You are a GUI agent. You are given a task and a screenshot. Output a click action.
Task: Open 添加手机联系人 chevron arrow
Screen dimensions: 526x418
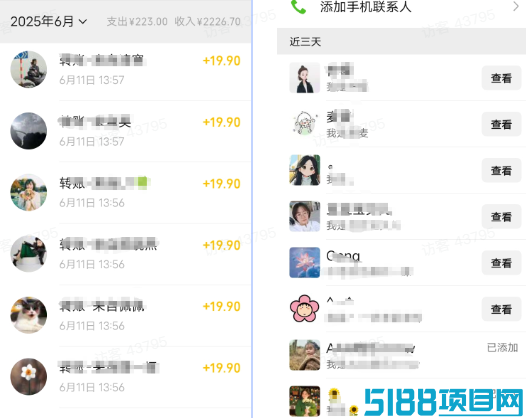pos(516,6)
